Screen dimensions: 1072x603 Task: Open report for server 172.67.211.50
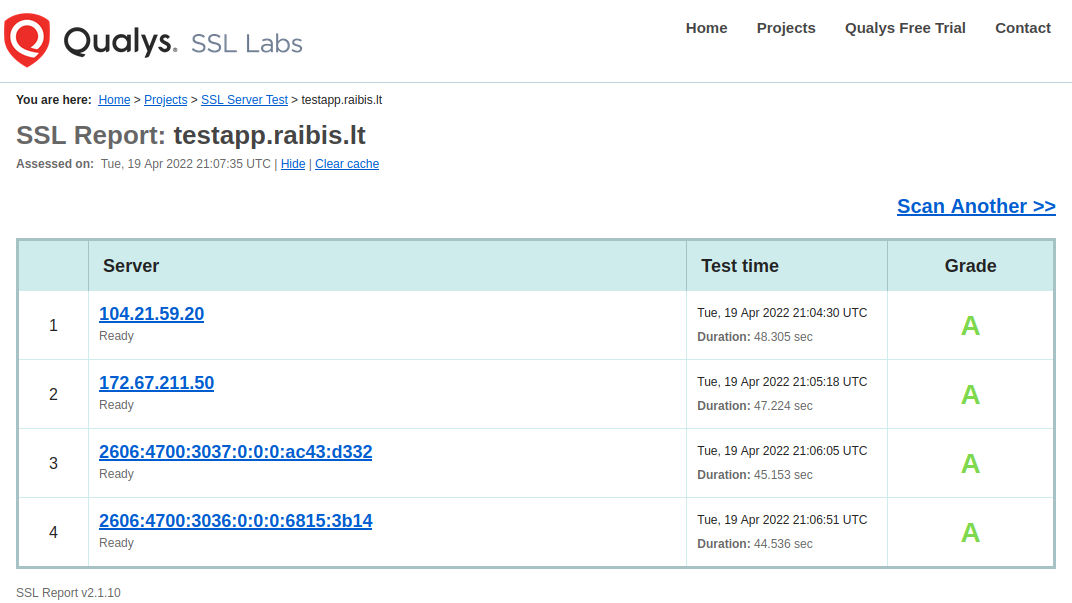tap(156, 383)
